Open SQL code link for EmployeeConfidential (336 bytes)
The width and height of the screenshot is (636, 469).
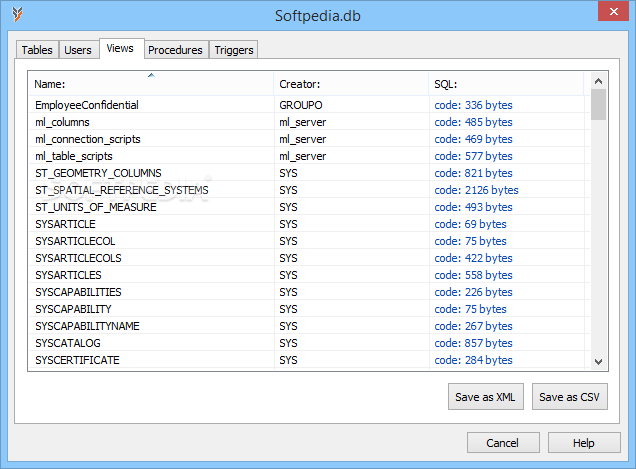(x=473, y=105)
